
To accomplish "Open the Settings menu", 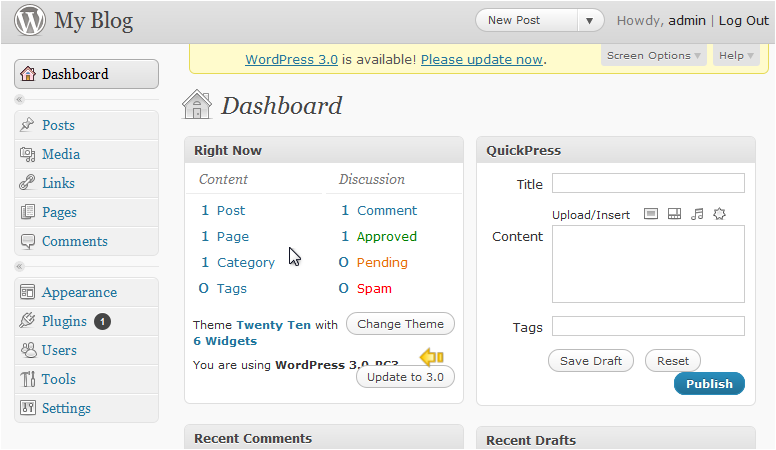I will [x=87, y=408].
